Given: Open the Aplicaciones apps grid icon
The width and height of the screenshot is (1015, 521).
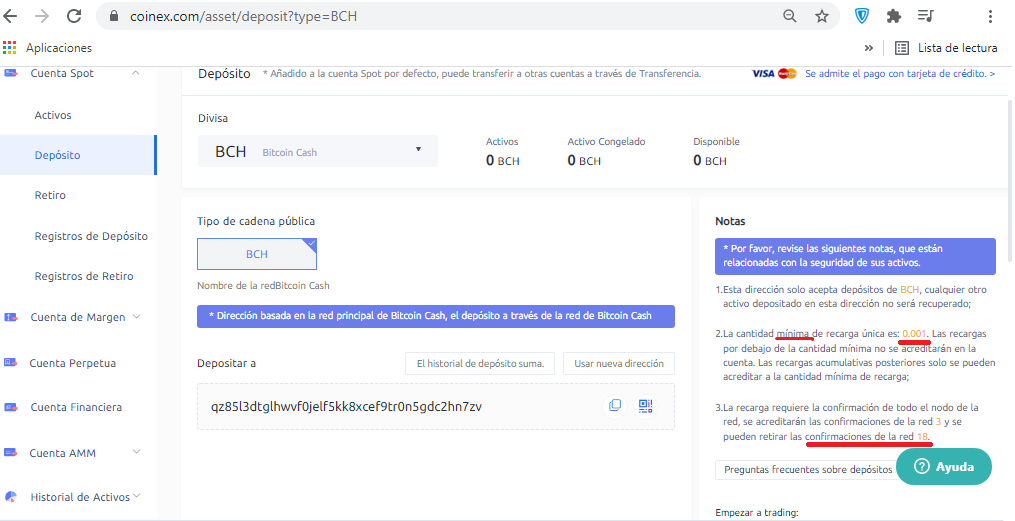Looking at the screenshot, I should point(10,48).
